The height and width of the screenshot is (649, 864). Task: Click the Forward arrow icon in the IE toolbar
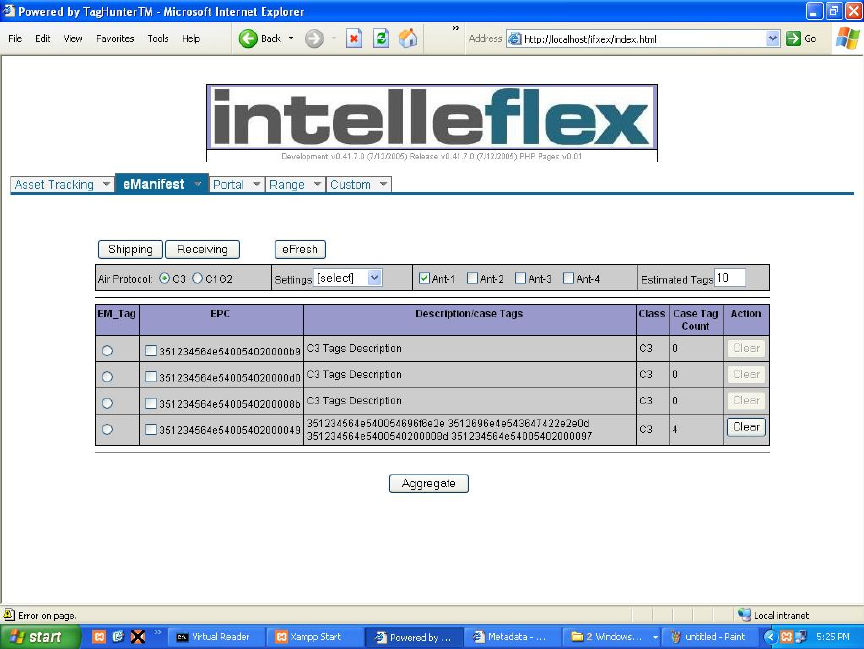click(x=314, y=39)
